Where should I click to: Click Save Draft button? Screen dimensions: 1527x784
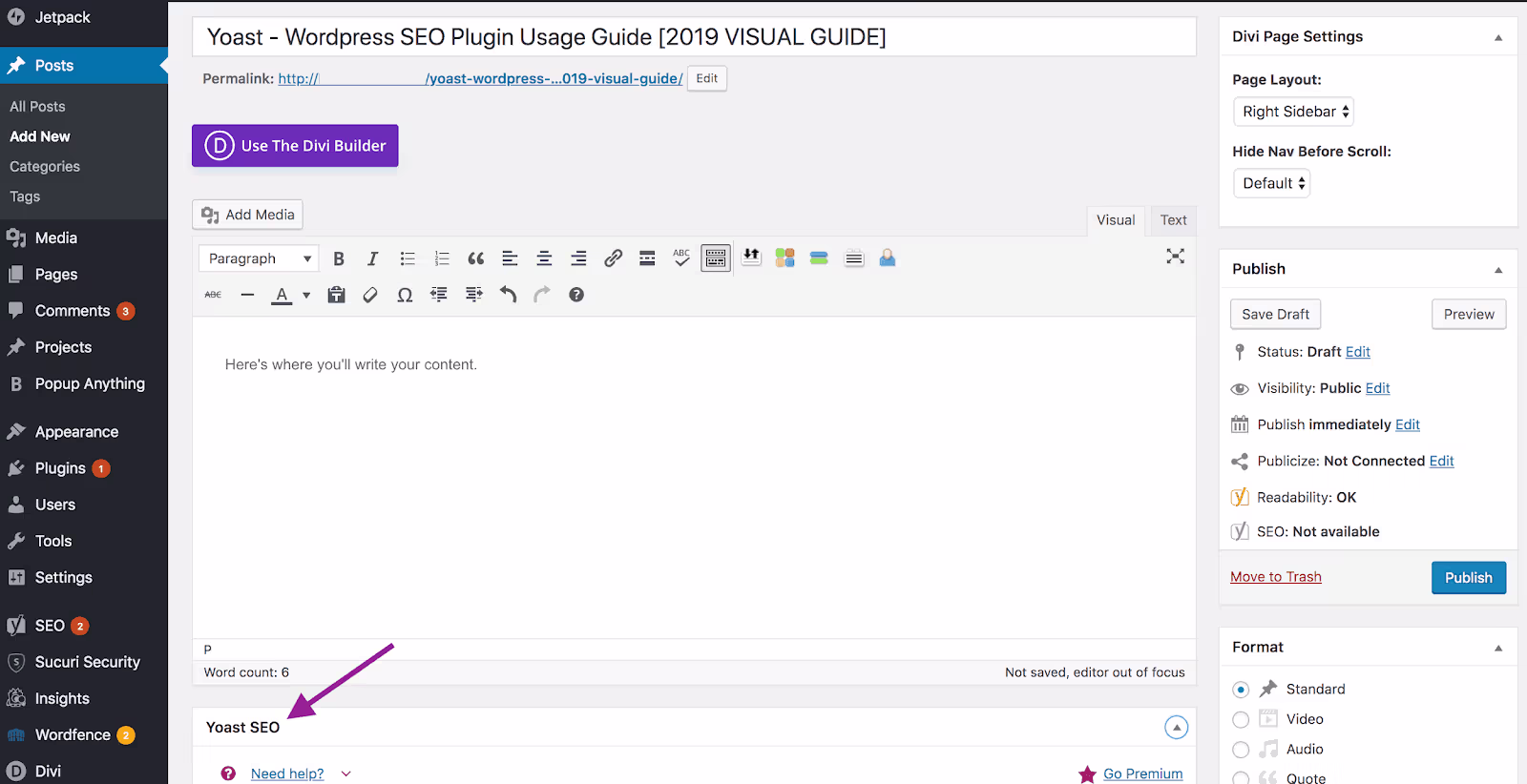coord(1276,314)
